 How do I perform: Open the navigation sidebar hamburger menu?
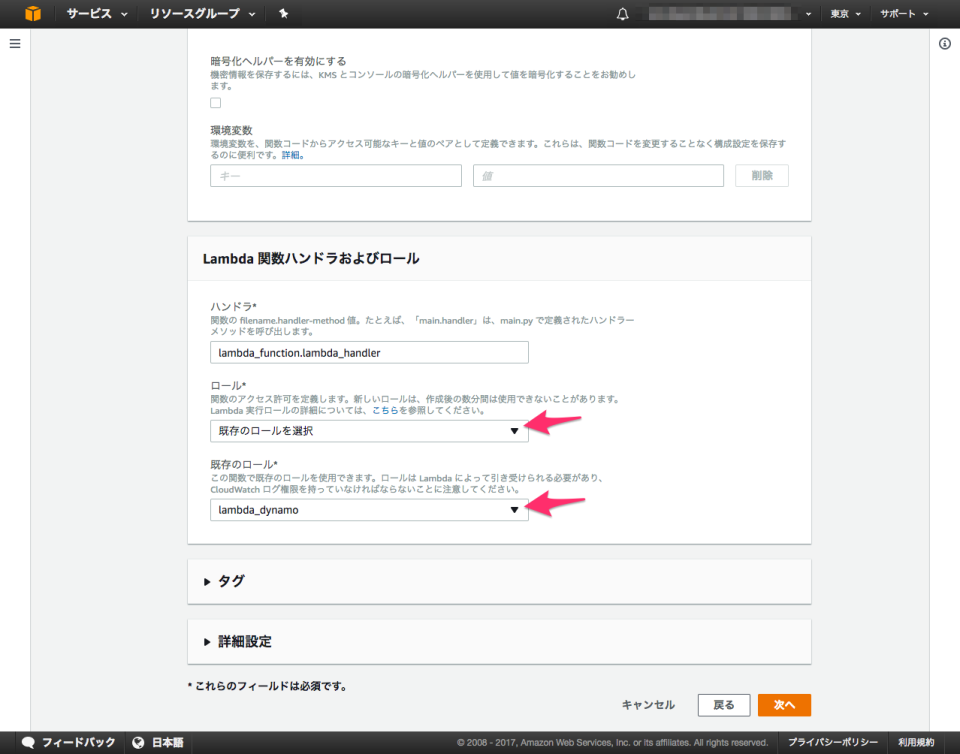tap(14, 43)
